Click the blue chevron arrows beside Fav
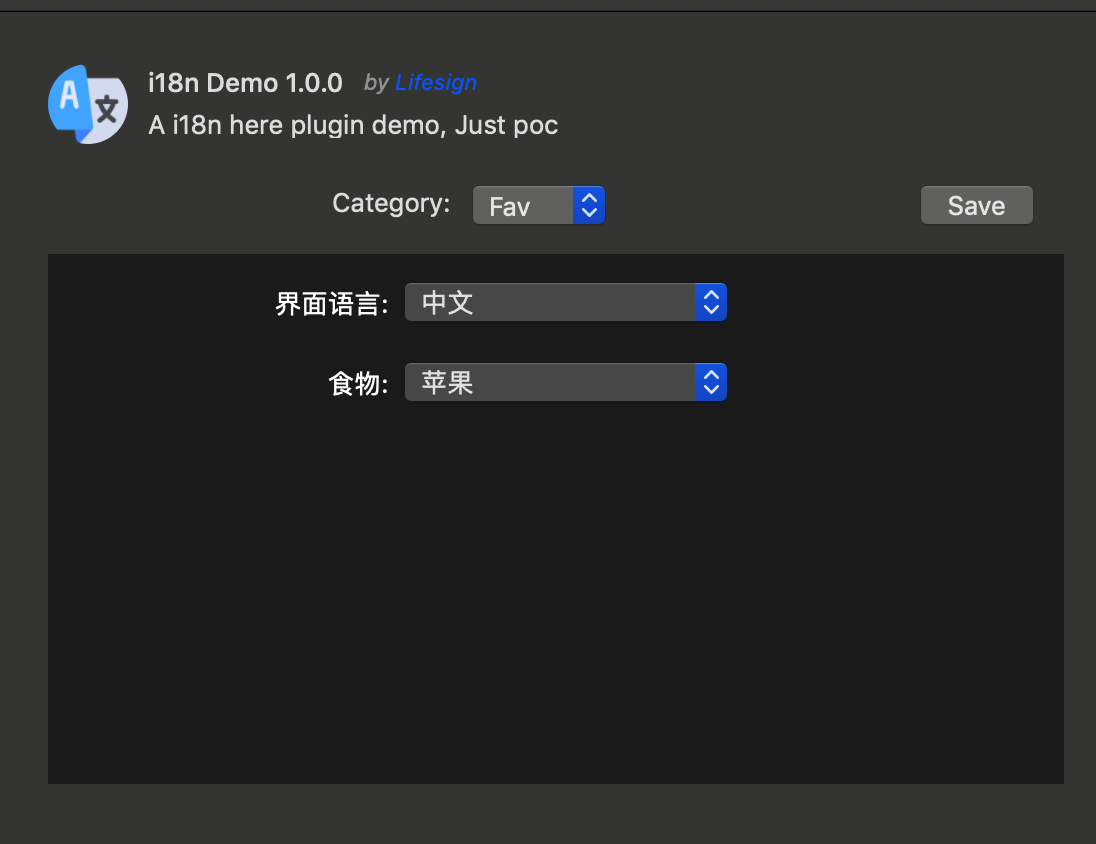Viewport: 1096px width, 844px height. point(590,206)
